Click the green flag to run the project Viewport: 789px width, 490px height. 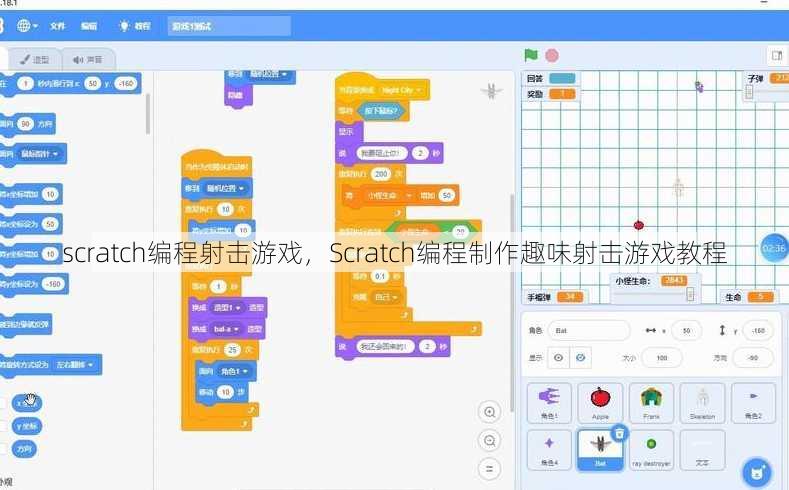point(531,55)
